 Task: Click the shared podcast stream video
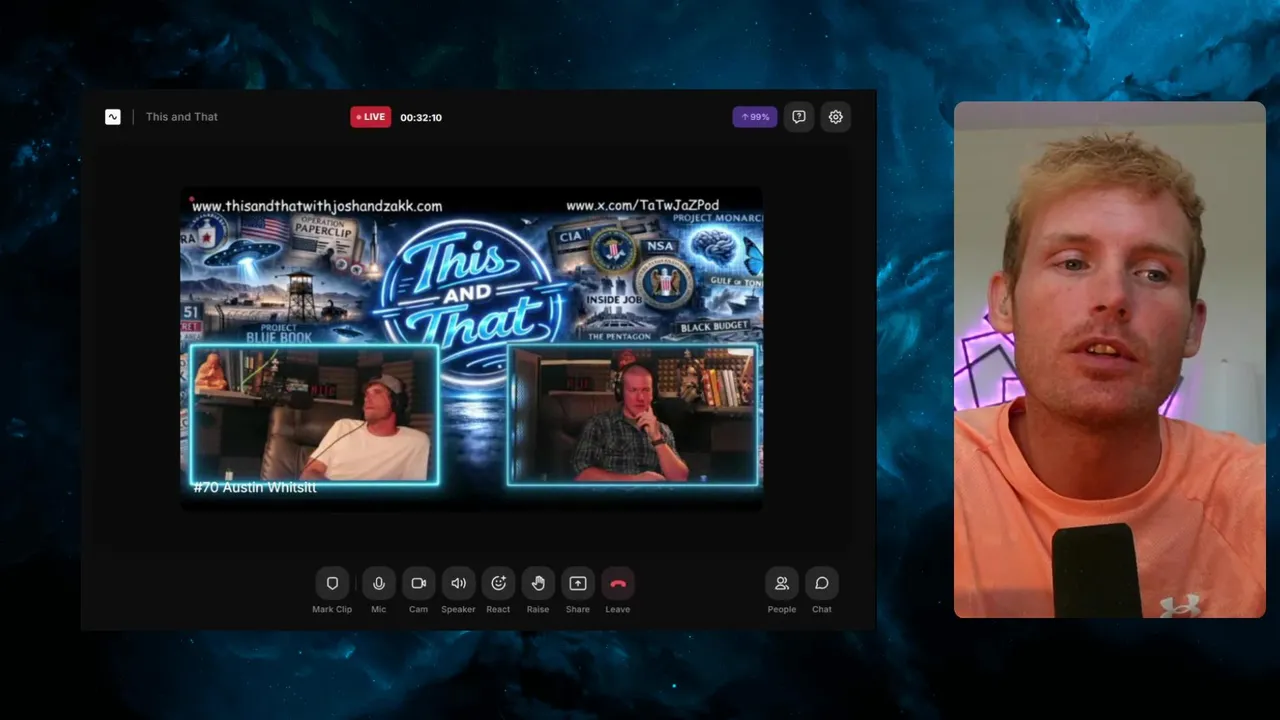[x=472, y=348]
